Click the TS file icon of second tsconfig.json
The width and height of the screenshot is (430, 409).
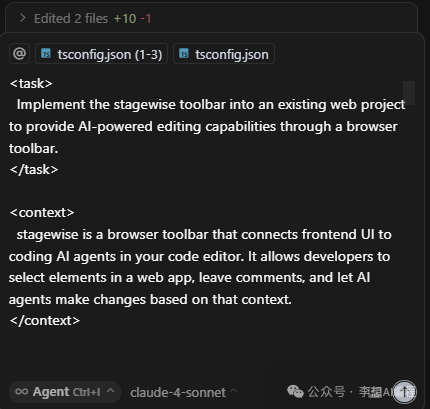pos(184,53)
